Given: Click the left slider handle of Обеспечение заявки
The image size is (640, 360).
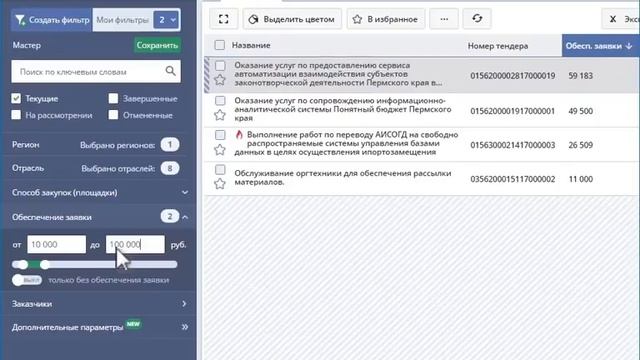Looking at the screenshot, I should pos(23,264).
